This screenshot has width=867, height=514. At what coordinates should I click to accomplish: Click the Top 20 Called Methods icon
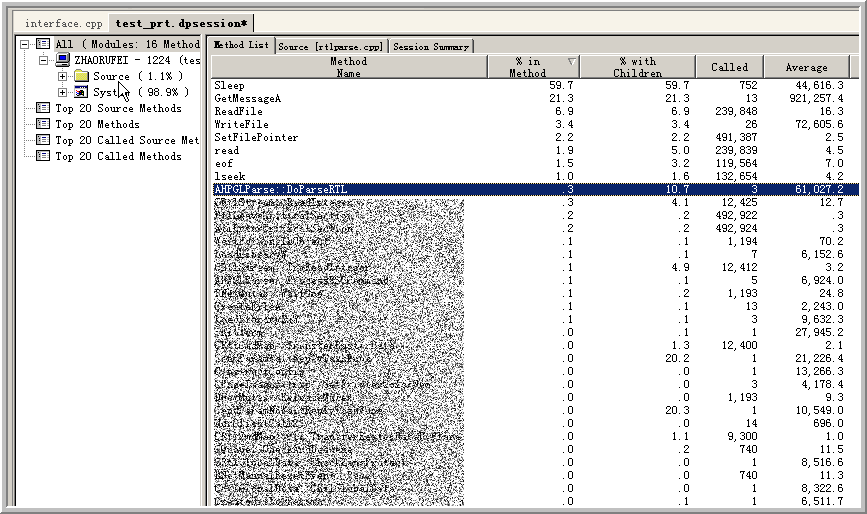click(43, 156)
